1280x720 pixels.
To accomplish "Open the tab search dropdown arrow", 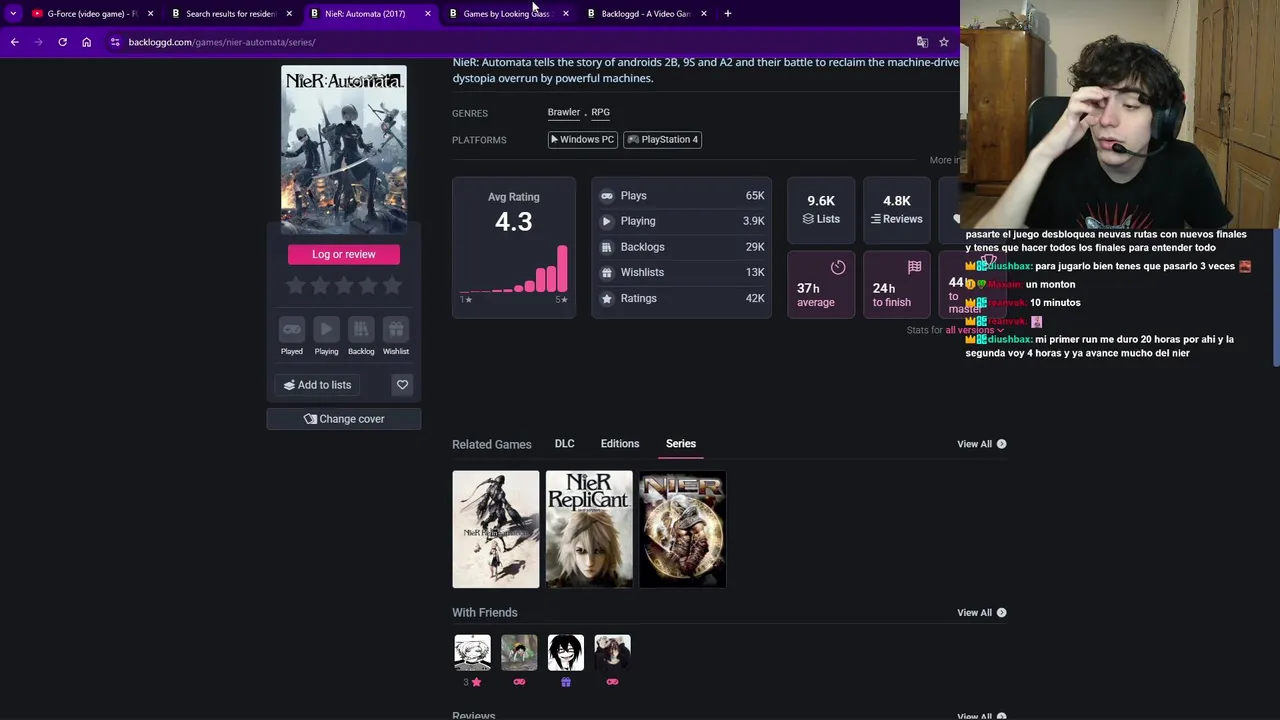I will 13,13.
